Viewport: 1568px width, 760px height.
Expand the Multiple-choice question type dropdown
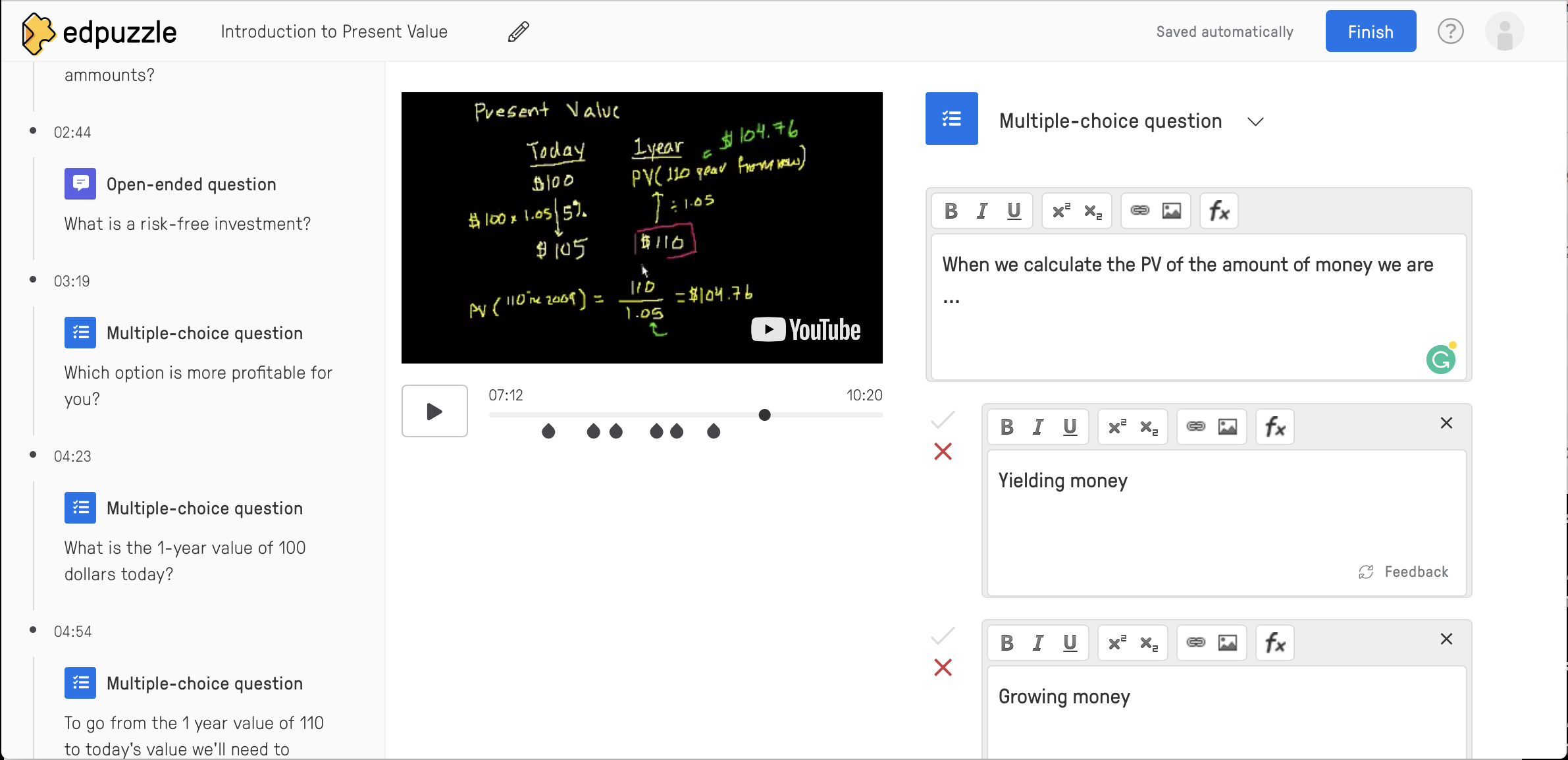(x=1255, y=122)
